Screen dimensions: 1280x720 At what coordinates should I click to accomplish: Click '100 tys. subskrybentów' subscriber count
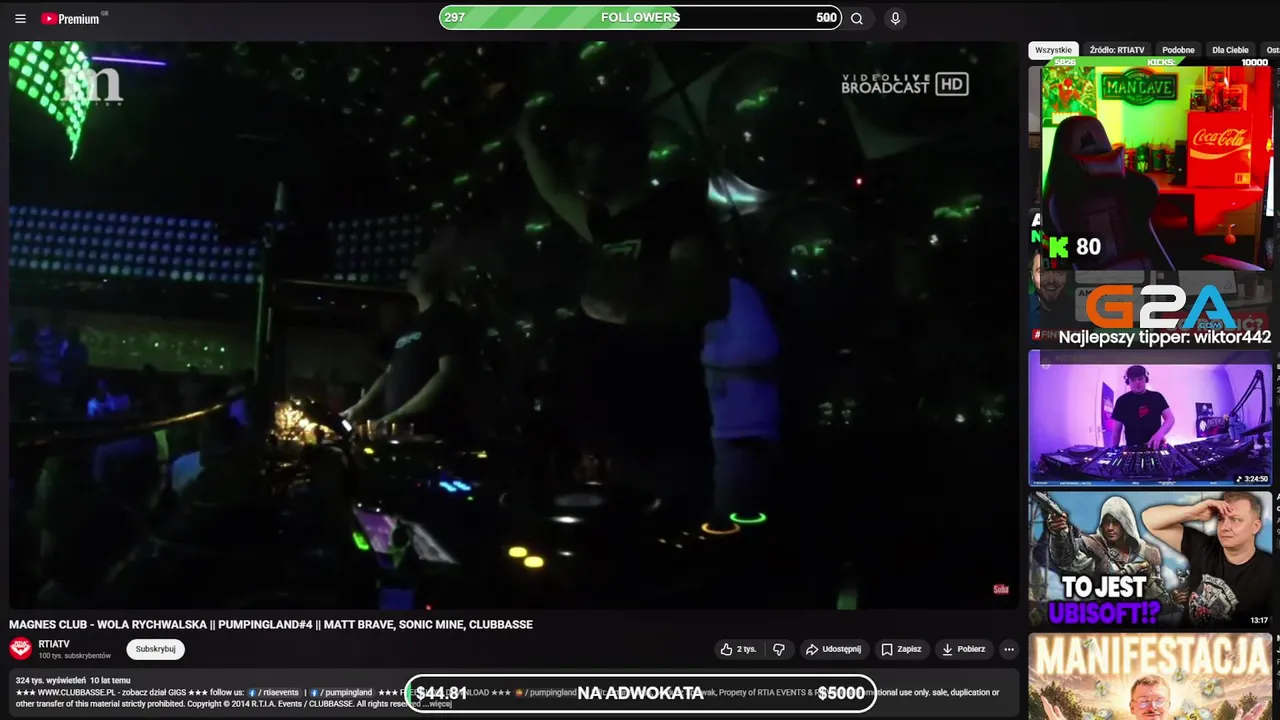click(x=75, y=656)
